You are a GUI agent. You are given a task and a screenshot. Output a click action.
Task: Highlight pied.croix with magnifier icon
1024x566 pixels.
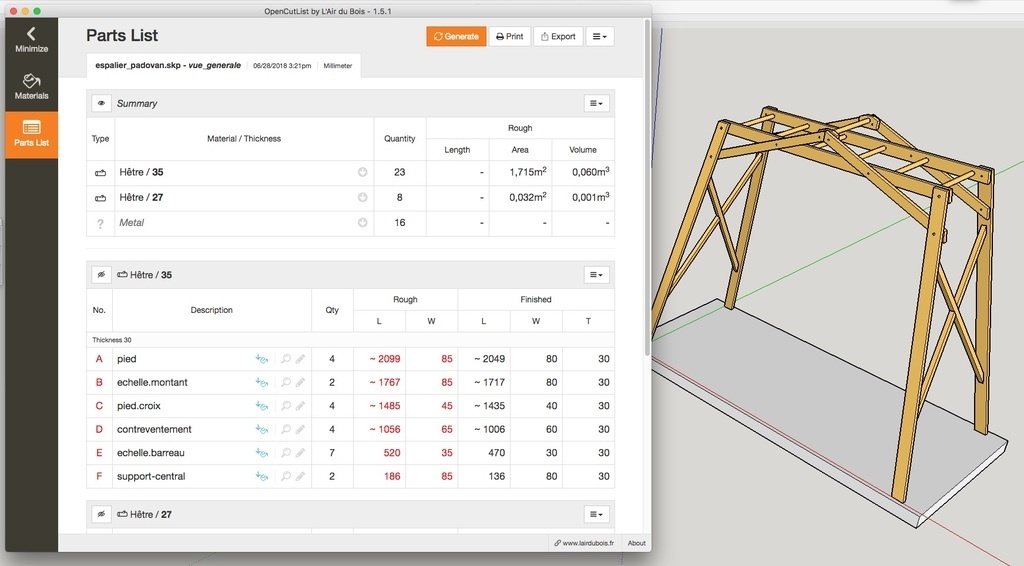[285, 406]
